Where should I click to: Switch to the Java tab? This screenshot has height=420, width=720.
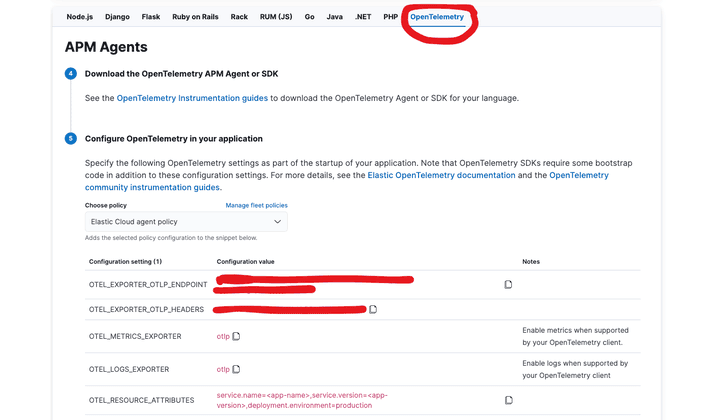(x=335, y=17)
